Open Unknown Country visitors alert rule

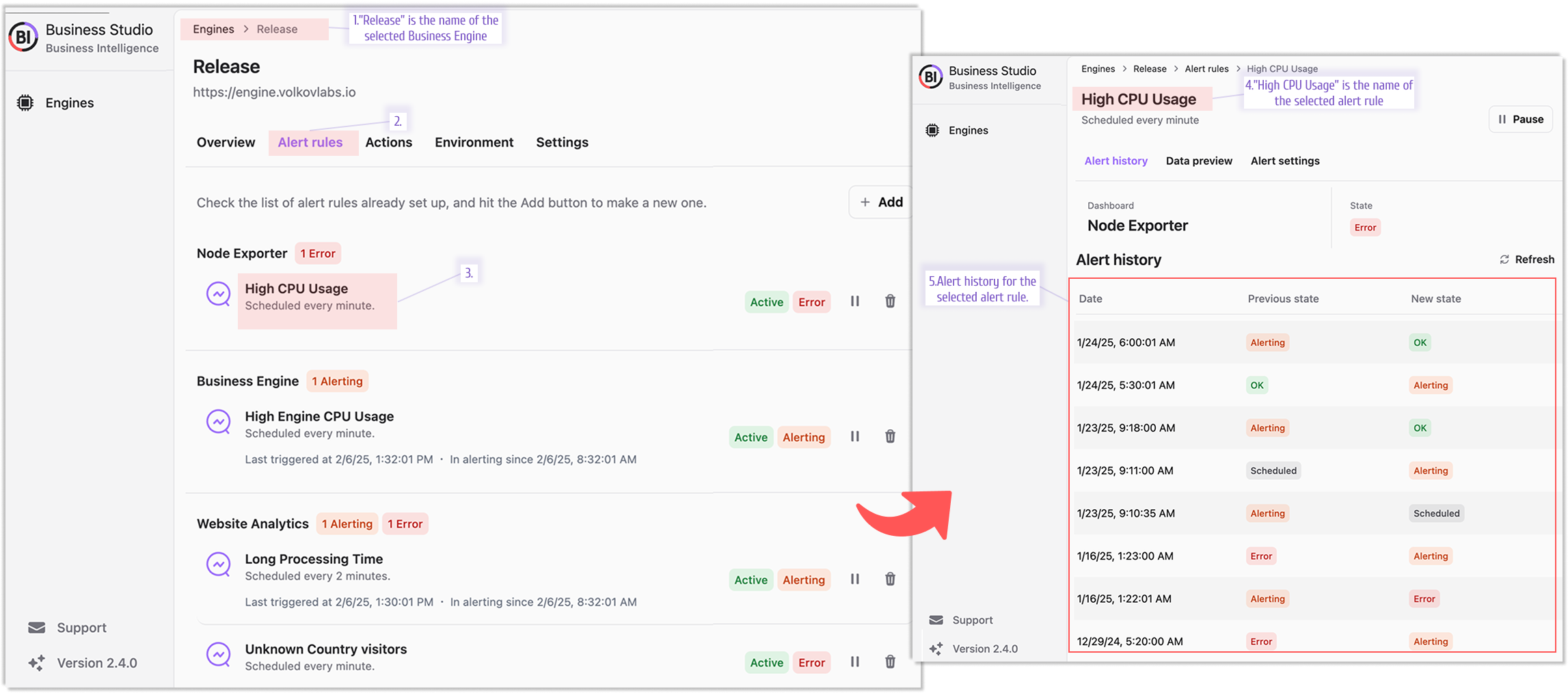click(326, 649)
